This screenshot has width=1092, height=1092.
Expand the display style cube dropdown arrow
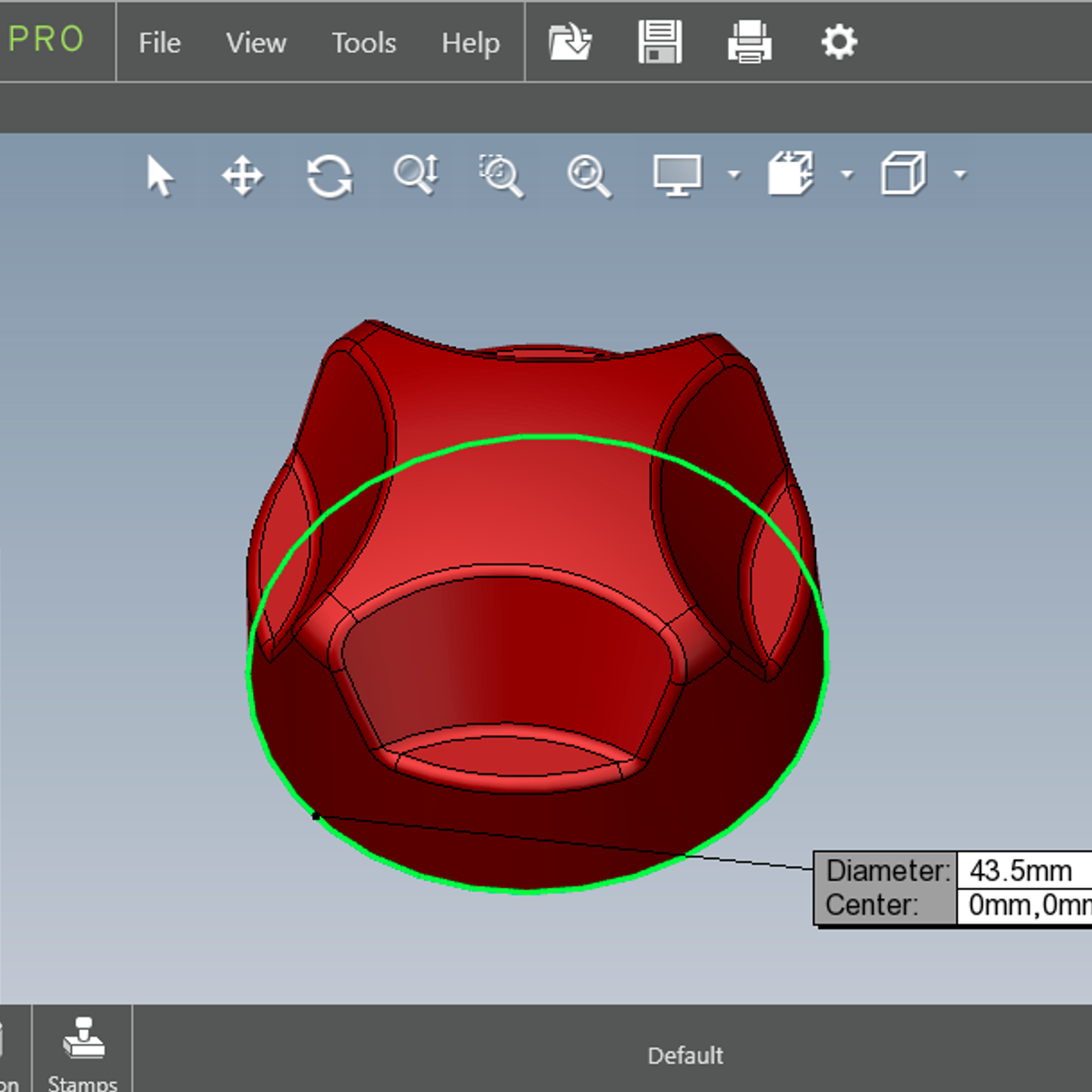point(960,175)
